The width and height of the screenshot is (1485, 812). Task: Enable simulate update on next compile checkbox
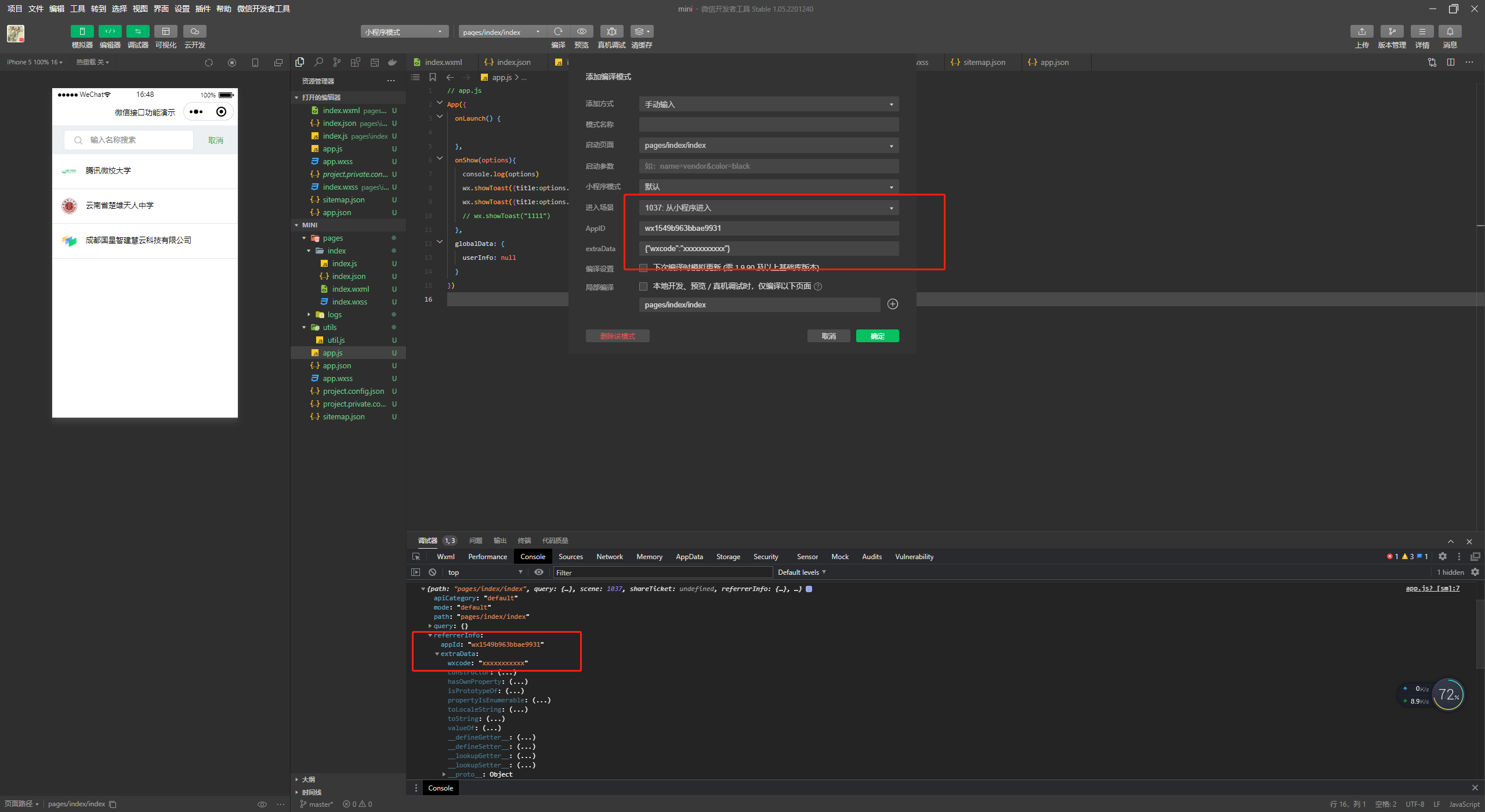click(643, 267)
